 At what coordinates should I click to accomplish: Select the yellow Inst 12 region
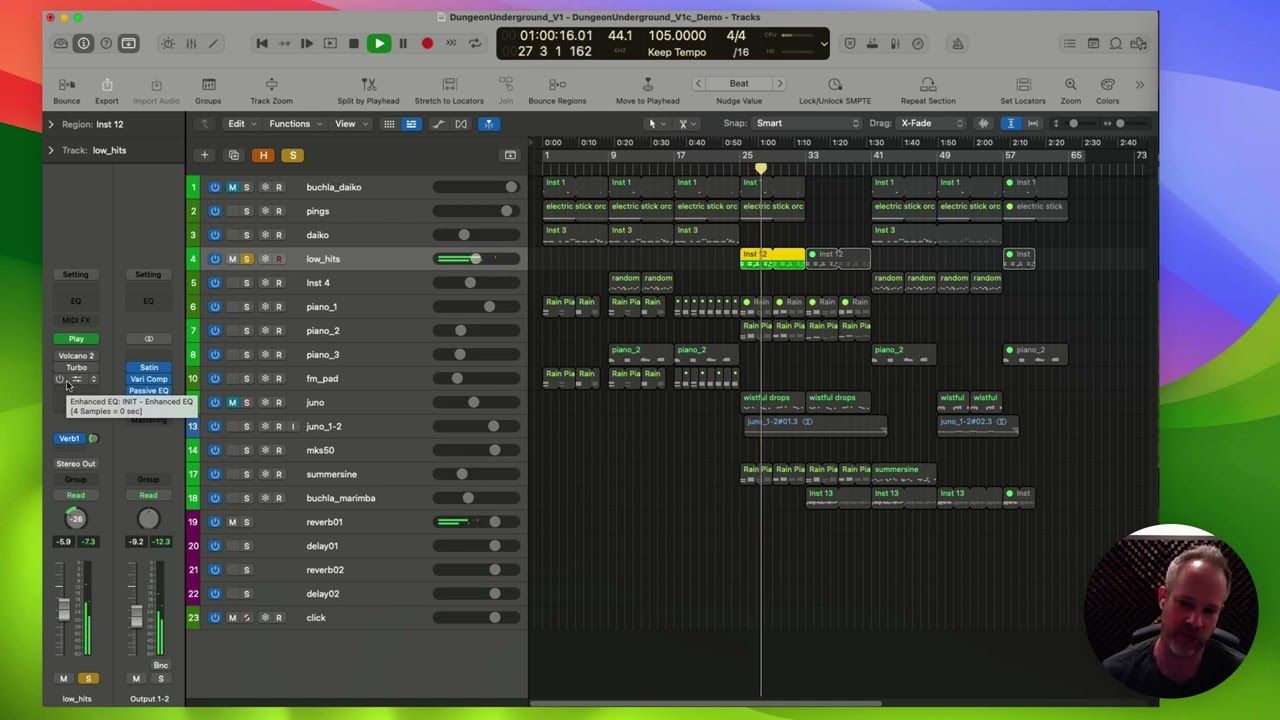point(771,259)
